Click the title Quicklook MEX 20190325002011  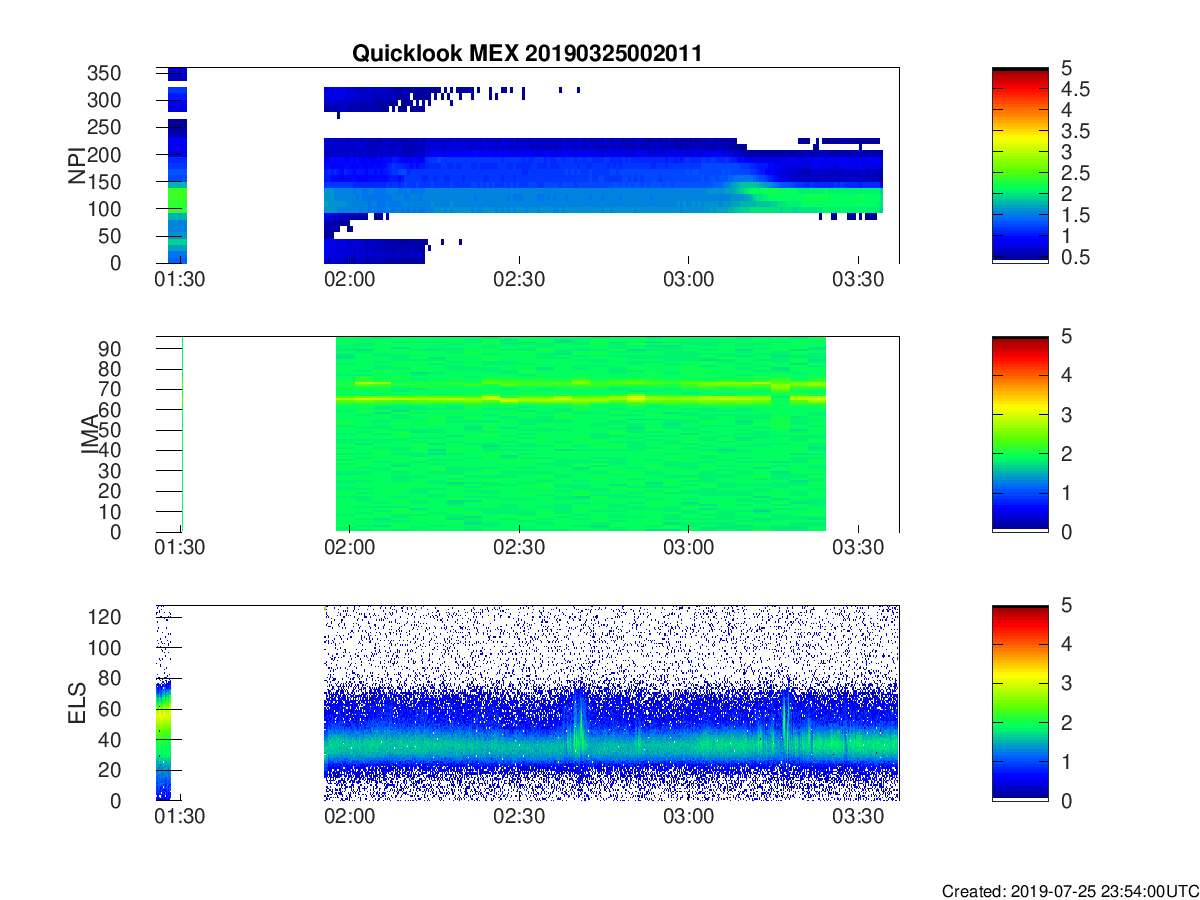pyautogui.click(x=526, y=54)
